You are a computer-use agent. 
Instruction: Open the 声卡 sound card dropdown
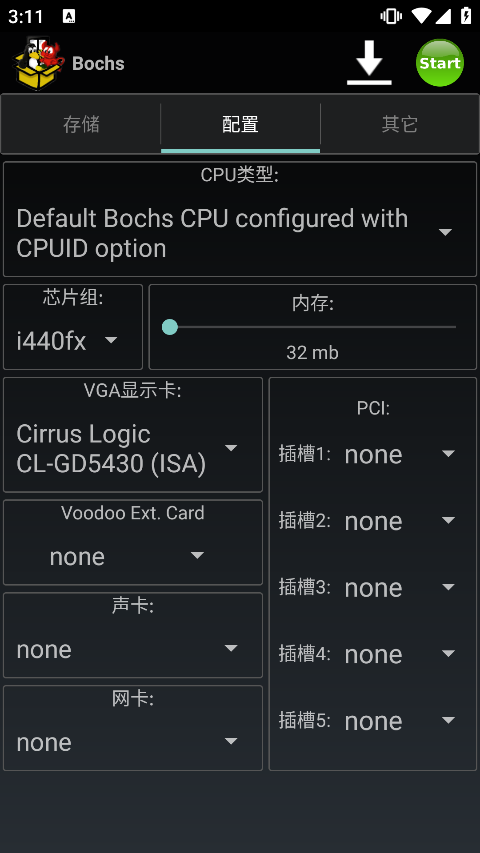(132, 648)
